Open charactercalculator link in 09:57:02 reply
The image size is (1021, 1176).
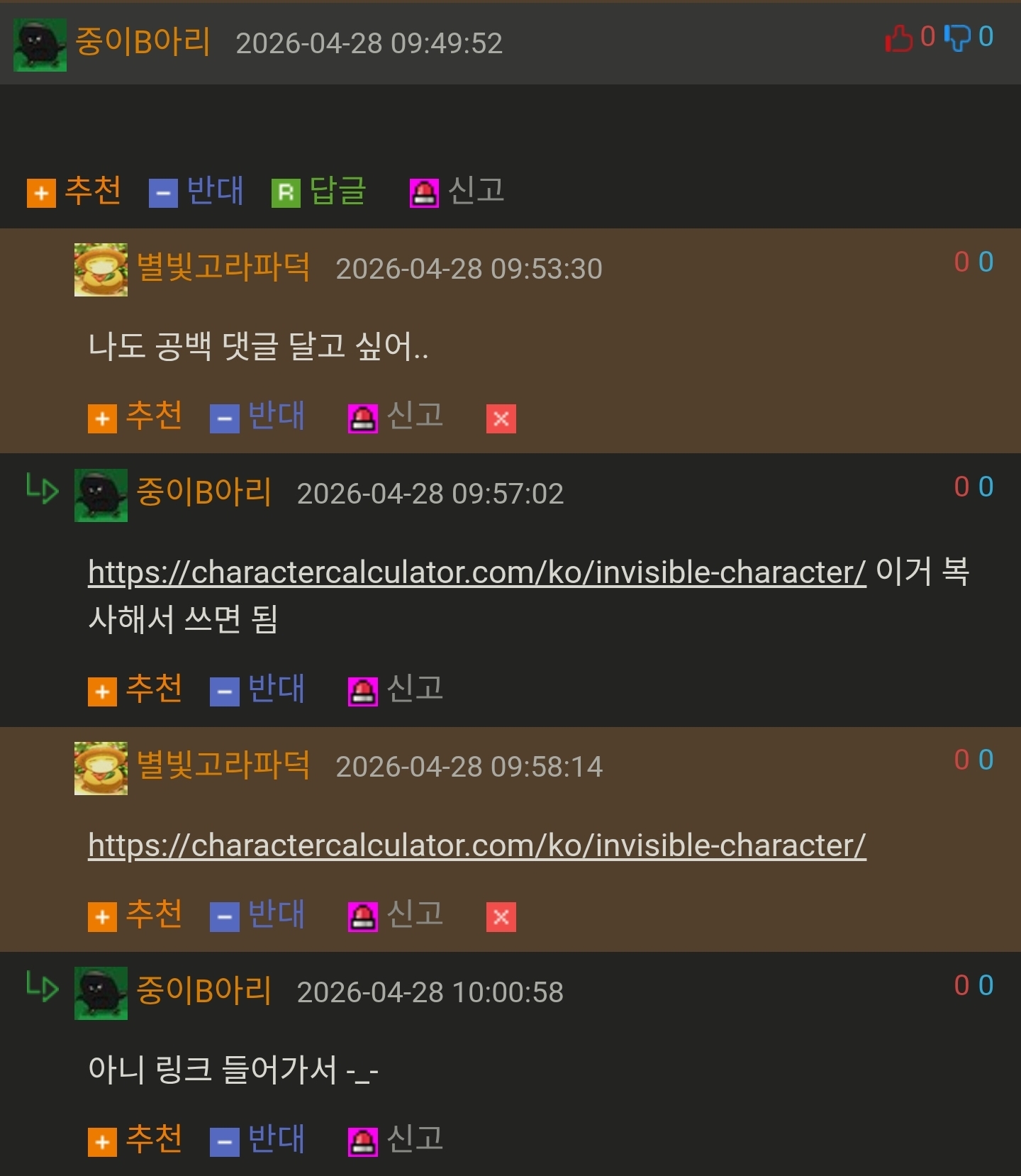click(x=477, y=572)
